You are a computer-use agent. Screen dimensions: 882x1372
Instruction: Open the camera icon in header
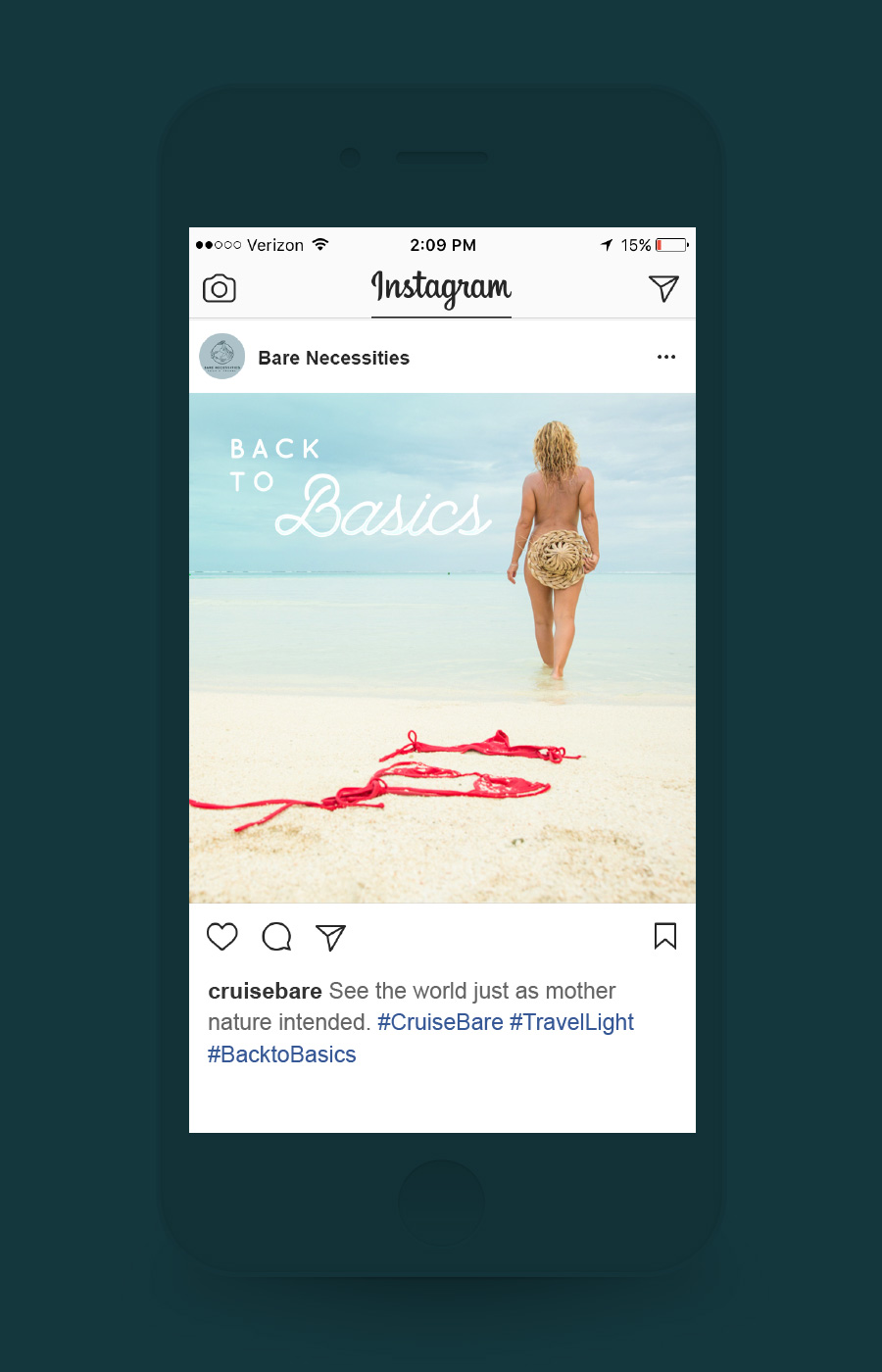pyautogui.click(x=220, y=288)
